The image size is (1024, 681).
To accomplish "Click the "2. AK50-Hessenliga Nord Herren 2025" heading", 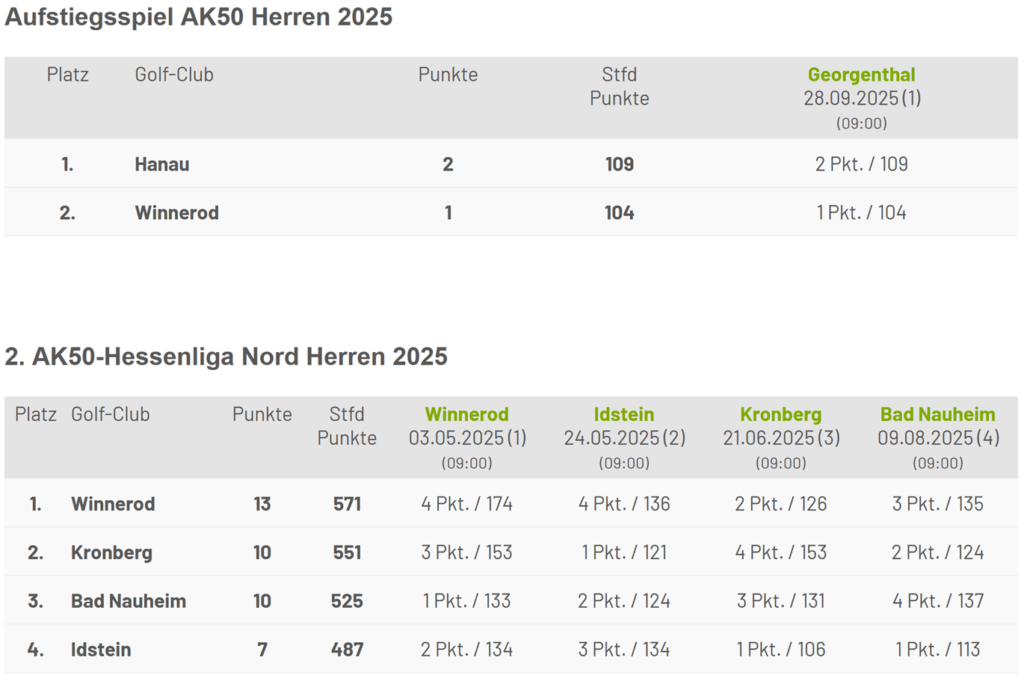I will [x=226, y=357].
